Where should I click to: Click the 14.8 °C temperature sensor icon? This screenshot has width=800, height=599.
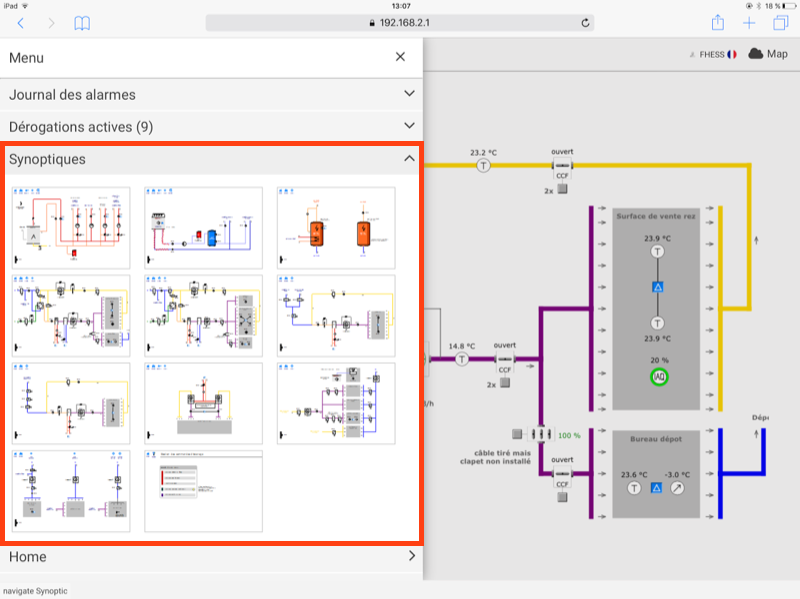[462, 359]
